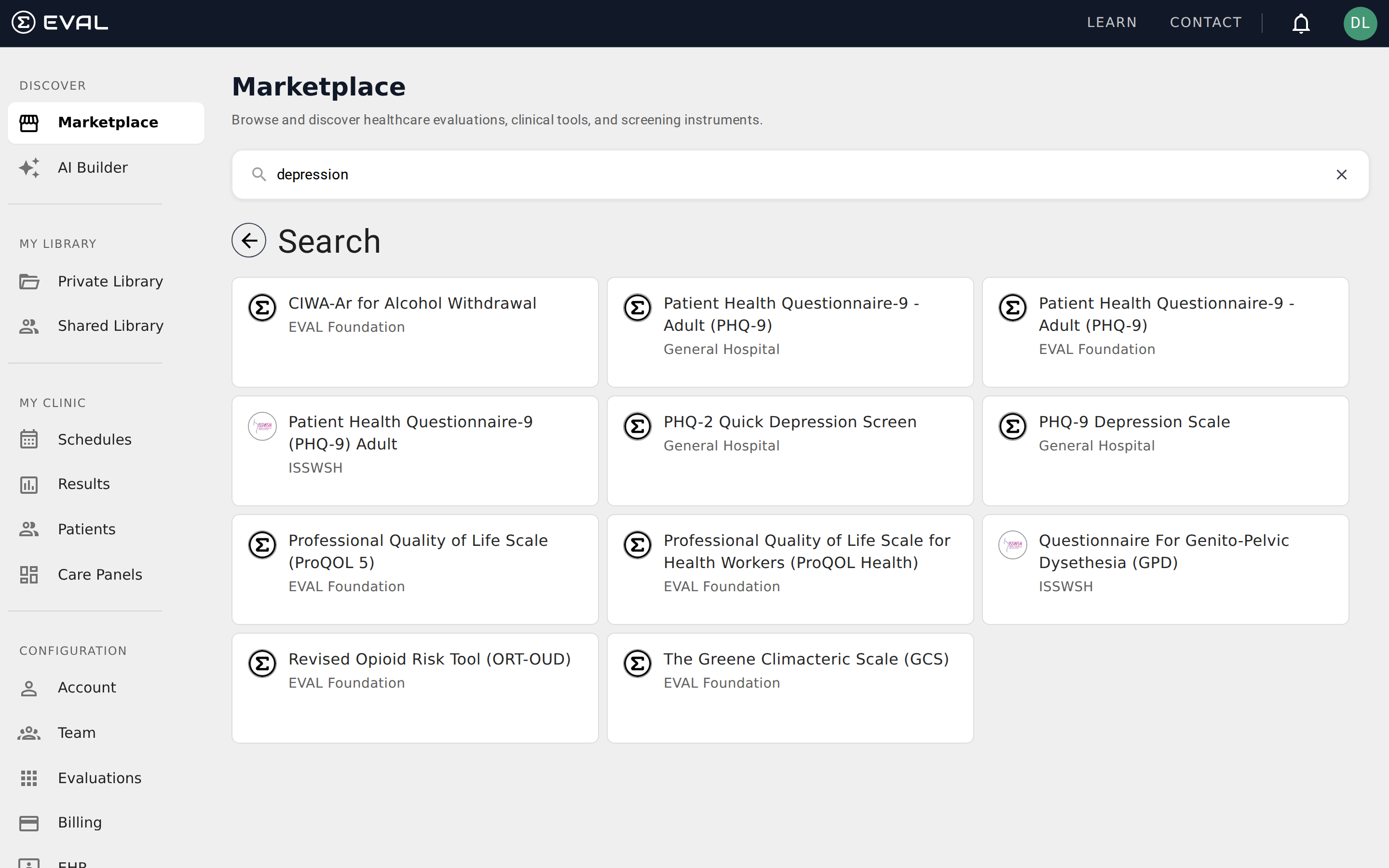Screen dimensions: 1389x868
Task: Open the Private Library folder icon
Action: [x=29, y=281]
